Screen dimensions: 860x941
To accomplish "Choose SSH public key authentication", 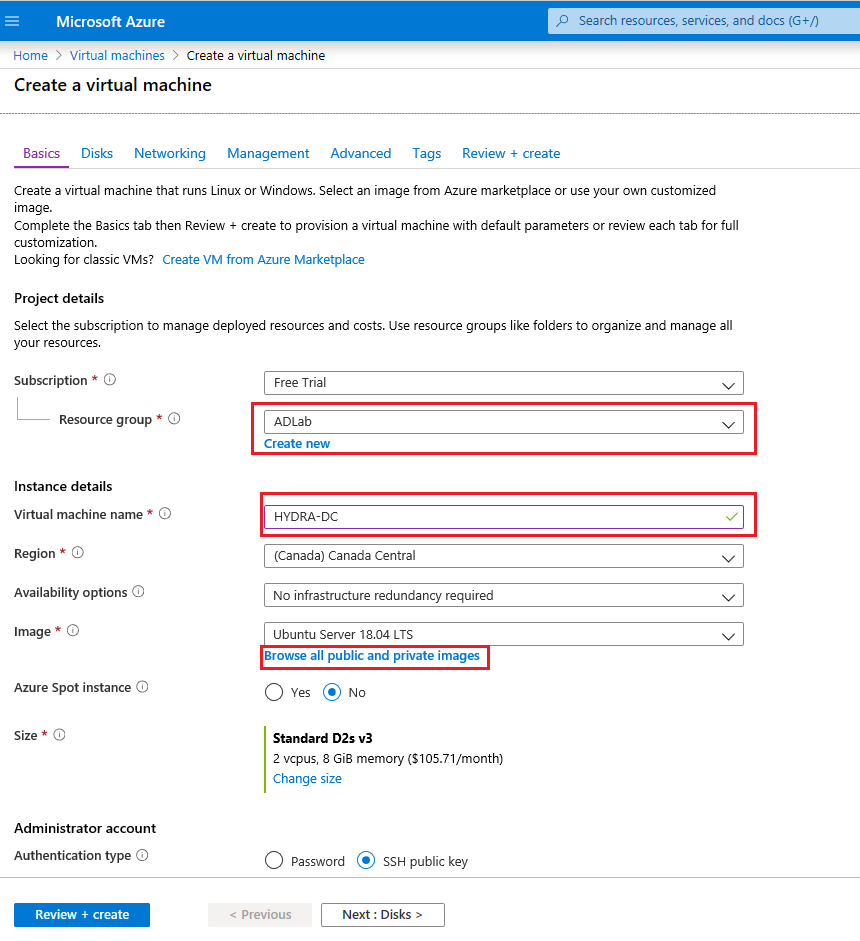I will coord(365,860).
